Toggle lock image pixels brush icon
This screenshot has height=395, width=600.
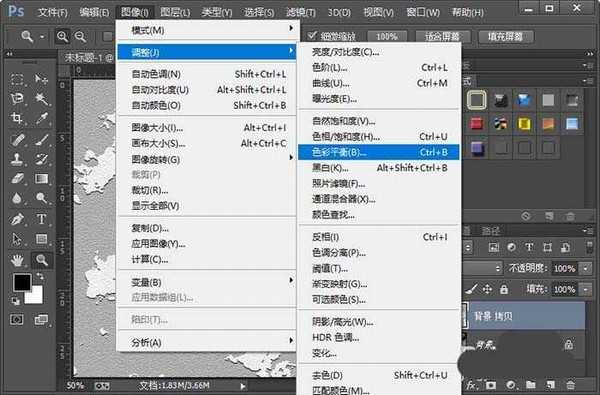pyautogui.click(x=471, y=289)
